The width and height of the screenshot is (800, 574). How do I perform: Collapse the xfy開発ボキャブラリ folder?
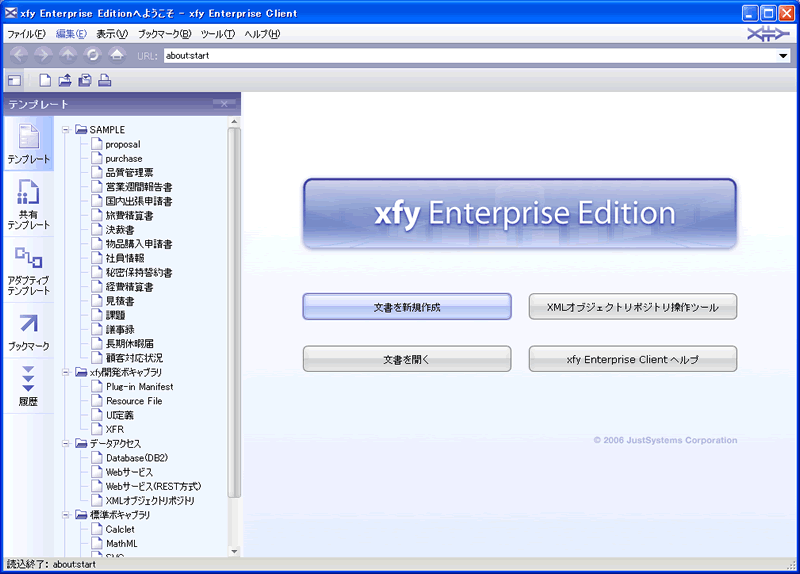coord(66,372)
